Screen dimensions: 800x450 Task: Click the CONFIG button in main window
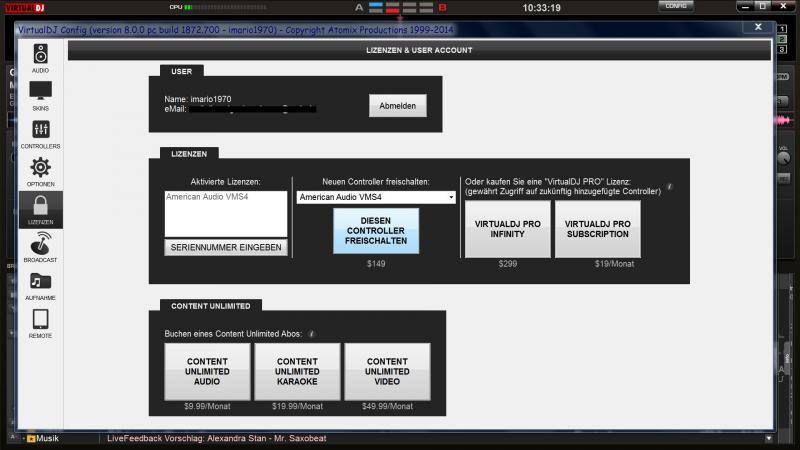click(676, 6)
